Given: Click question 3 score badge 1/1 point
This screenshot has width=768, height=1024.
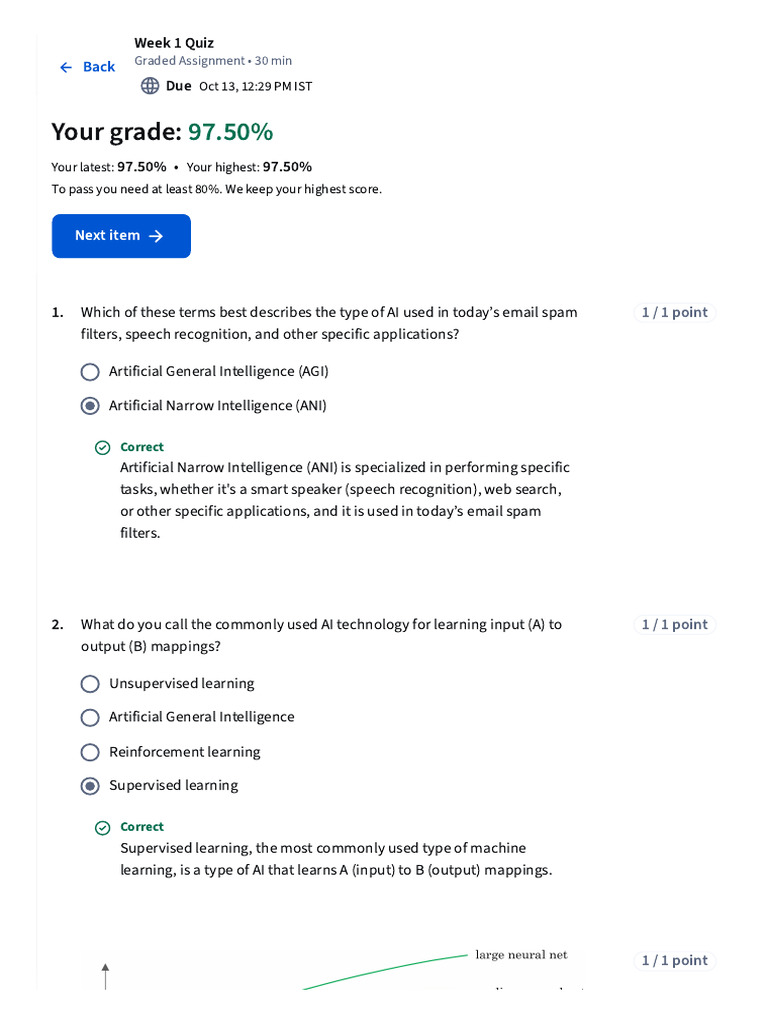Looking at the screenshot, I should (674, 961).
